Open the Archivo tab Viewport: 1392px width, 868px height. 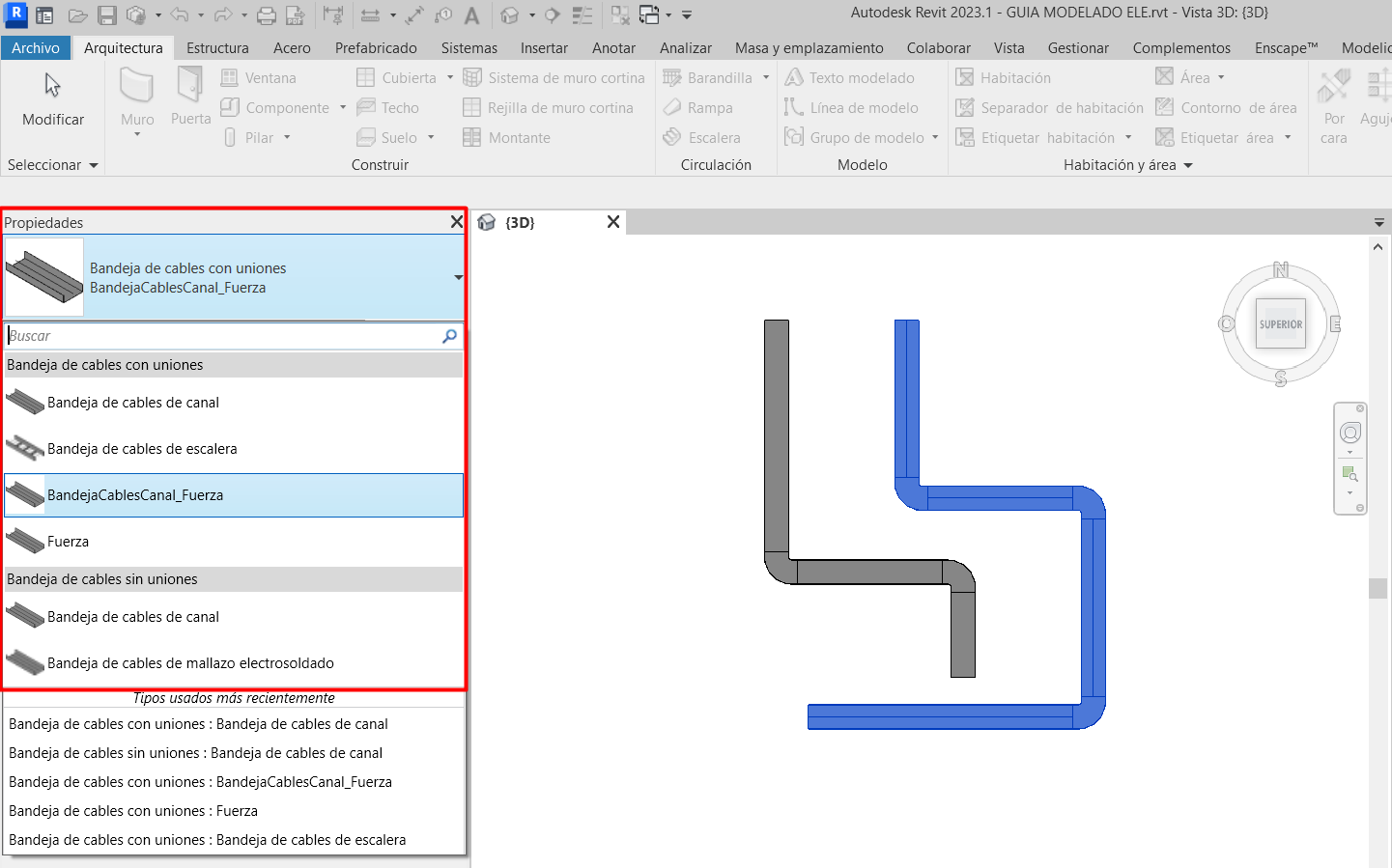36,47
